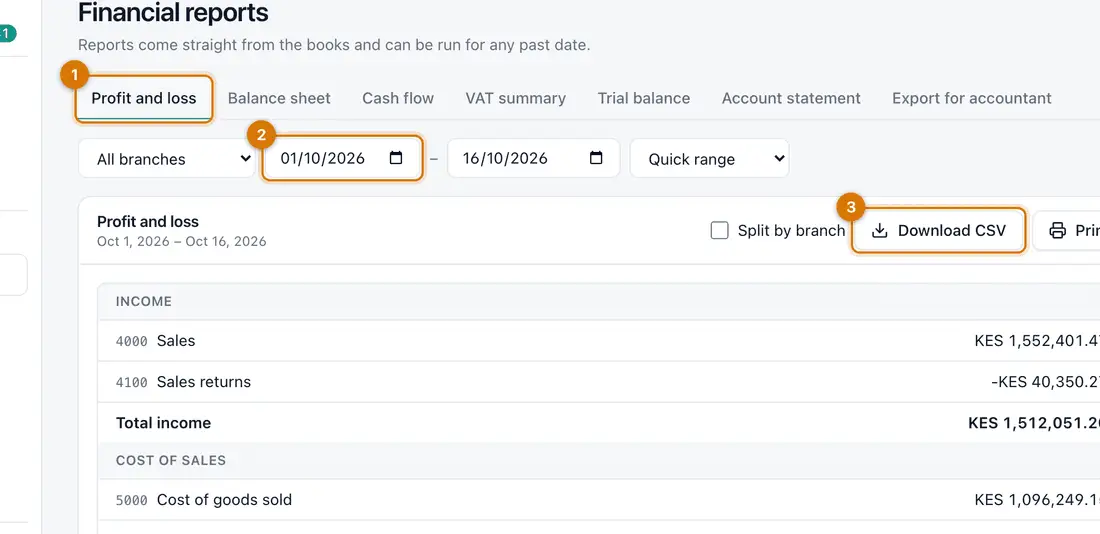Screen dimensions: 1100x534
Task: Select the 4000 Sales row
Action: point(599,341)
